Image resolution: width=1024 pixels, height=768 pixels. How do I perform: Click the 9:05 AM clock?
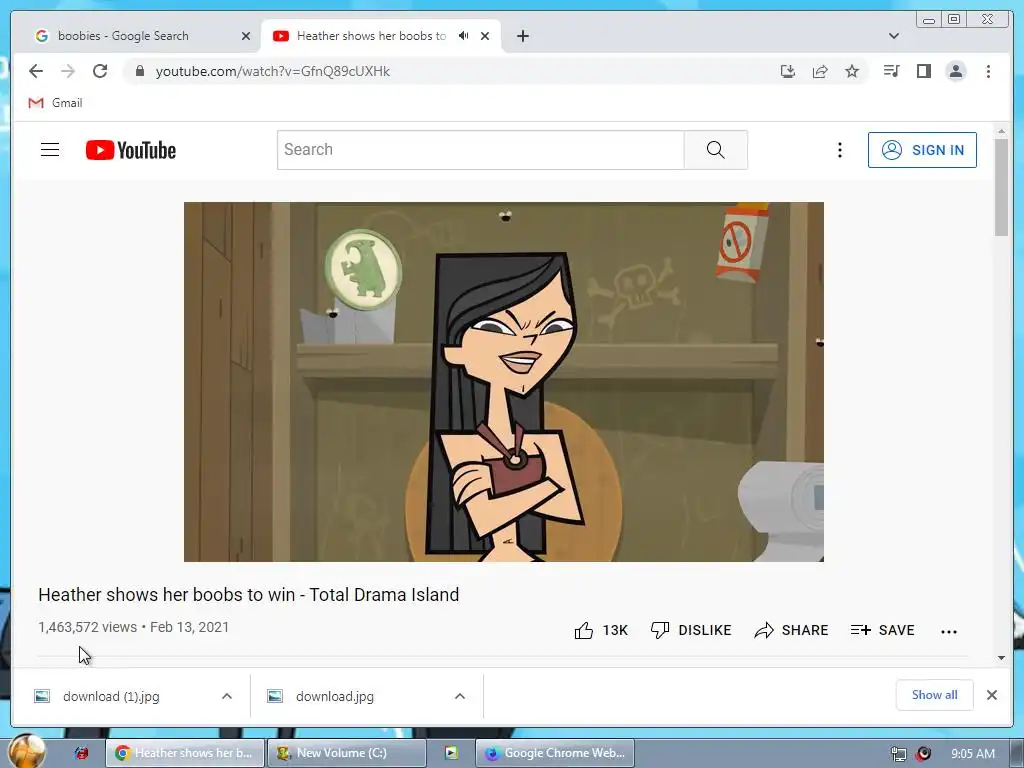pos(973,754)
